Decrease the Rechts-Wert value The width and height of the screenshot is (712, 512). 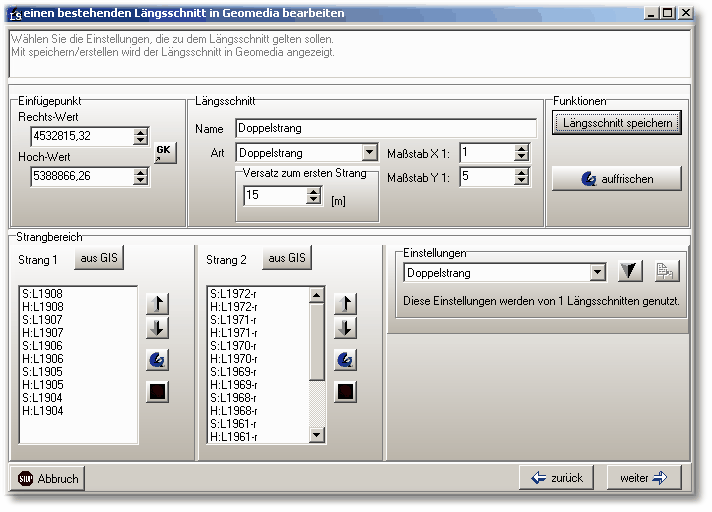(x=141, y=140)
